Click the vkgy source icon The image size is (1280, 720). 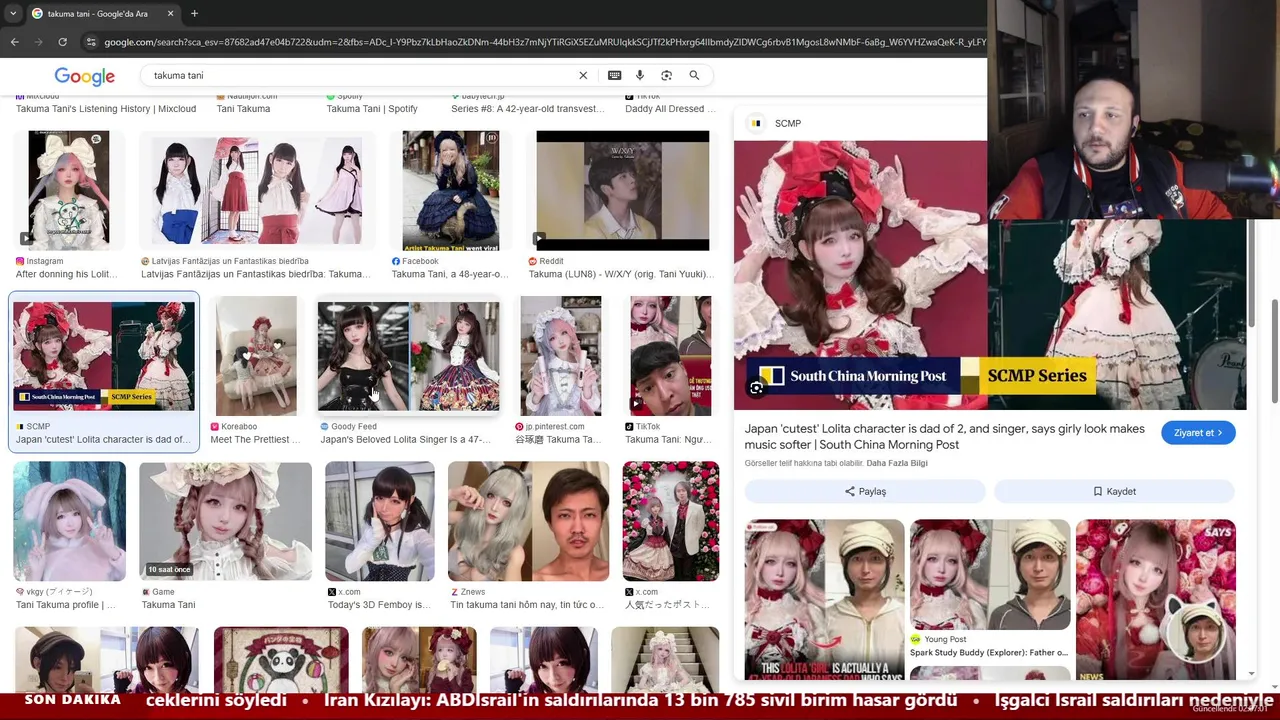click(x=20, y=592)
